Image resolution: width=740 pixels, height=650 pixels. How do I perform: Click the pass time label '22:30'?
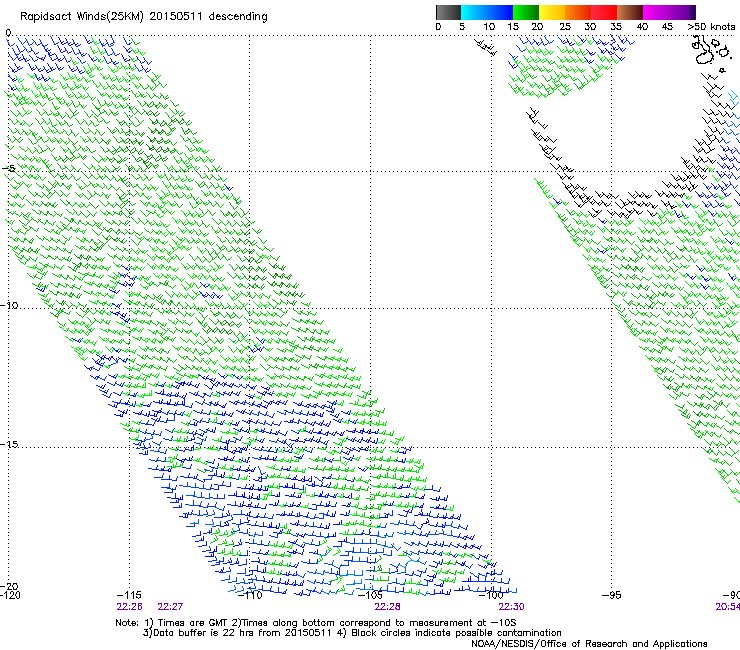click(511, 606)
